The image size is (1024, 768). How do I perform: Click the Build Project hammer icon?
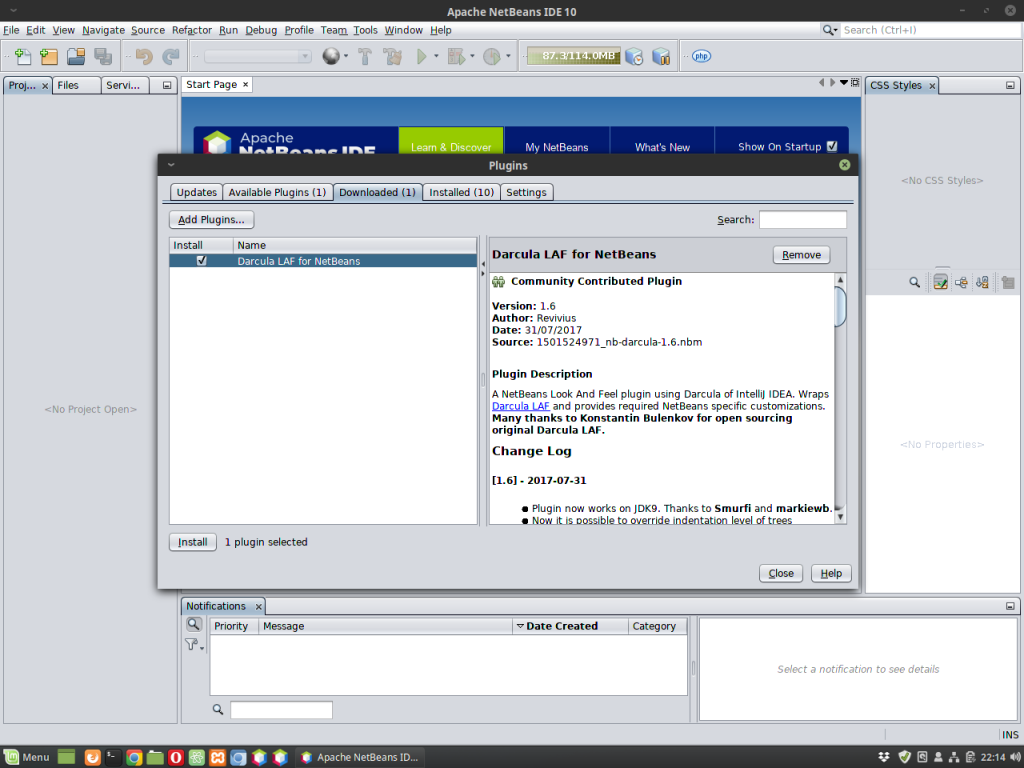(365, 57)
